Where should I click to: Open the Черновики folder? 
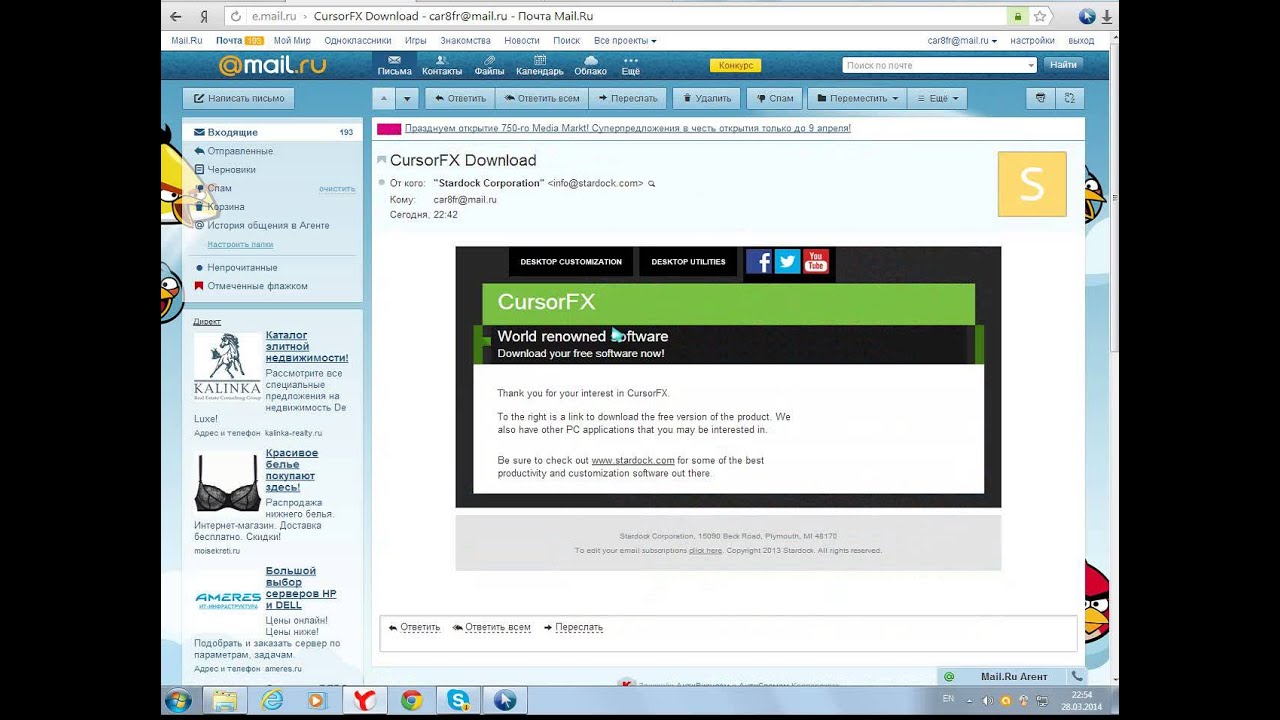[231, 170]
